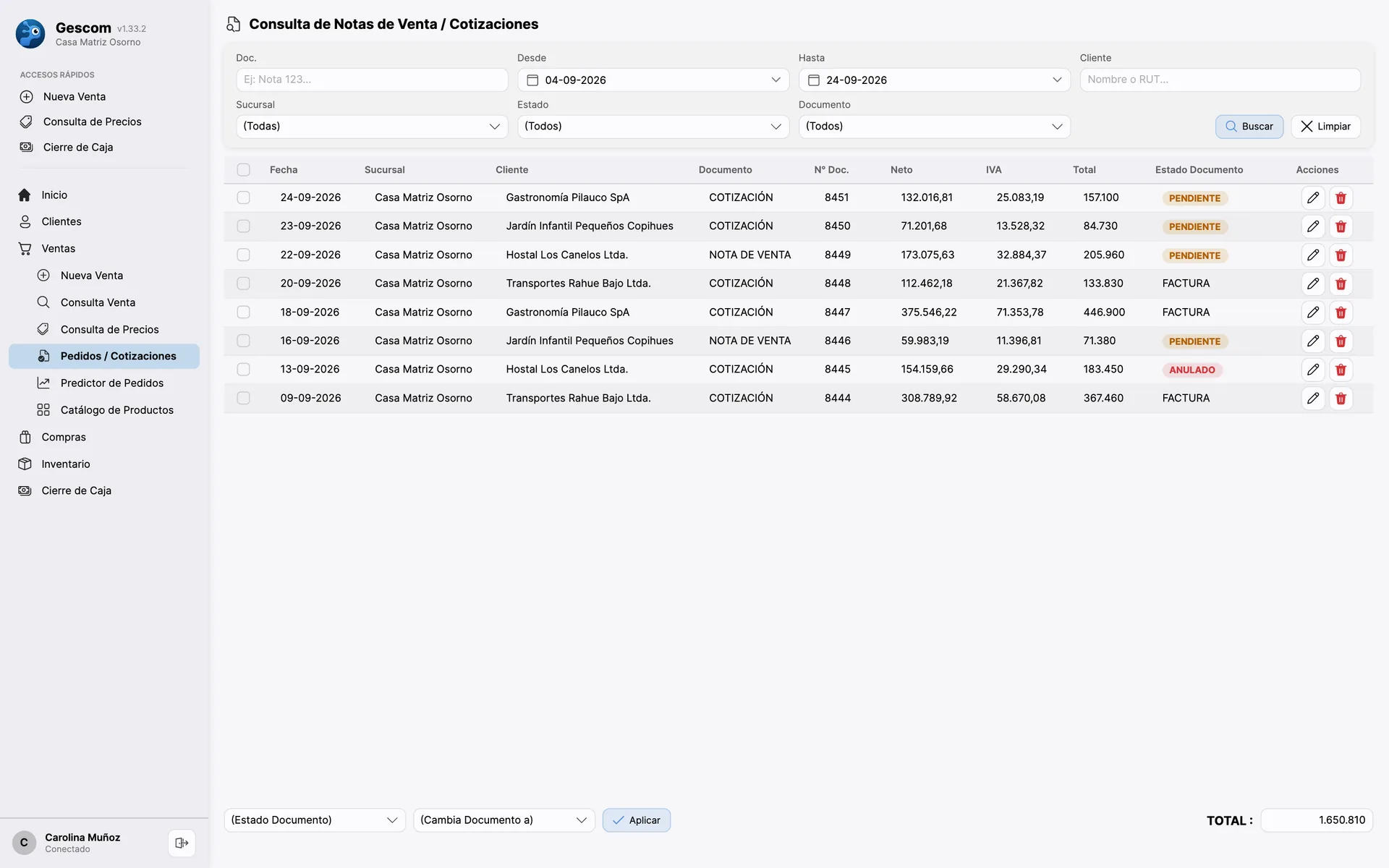Delete document 8446 trash icon
The image size is (1389, 868).
1341,341
